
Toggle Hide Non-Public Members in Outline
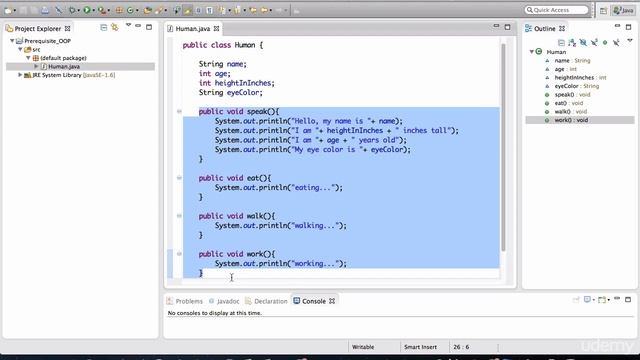click(x=605, y=42)
